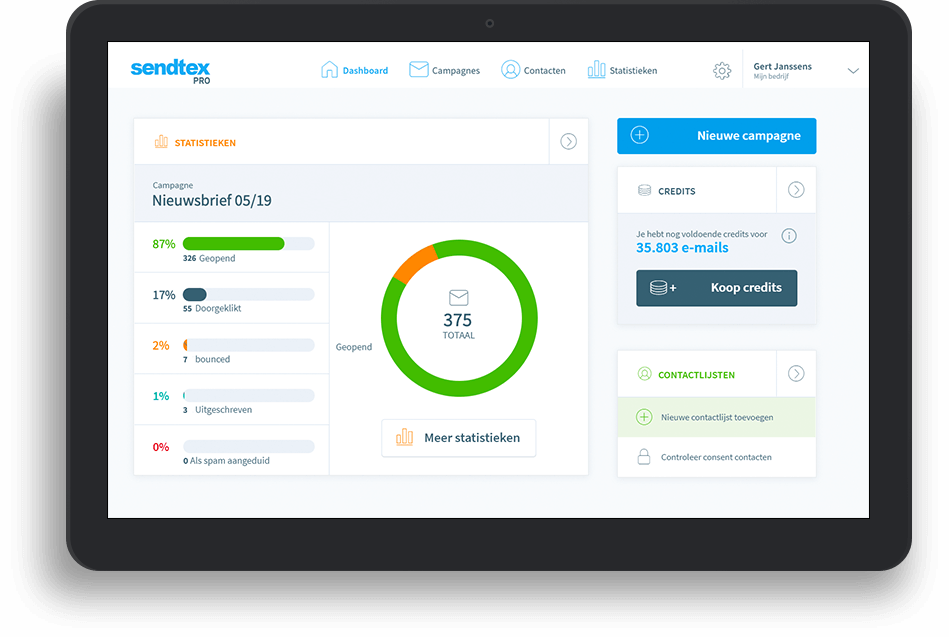Click the 3 Uitgeschreven count text
This screenshot has width=949, height=637.
[x=217, y=410]
